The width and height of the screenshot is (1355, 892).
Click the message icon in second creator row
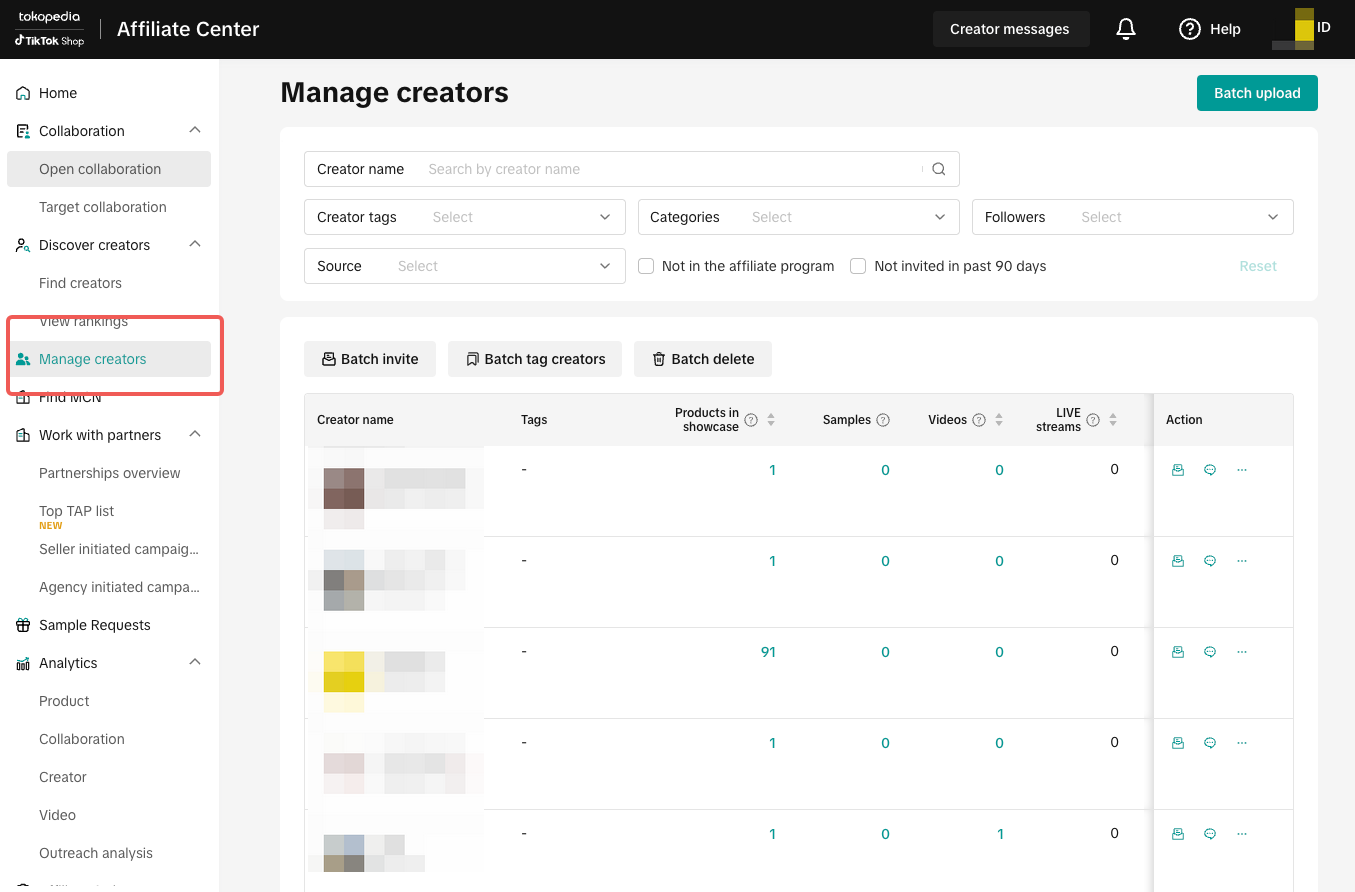point(1210,561)
